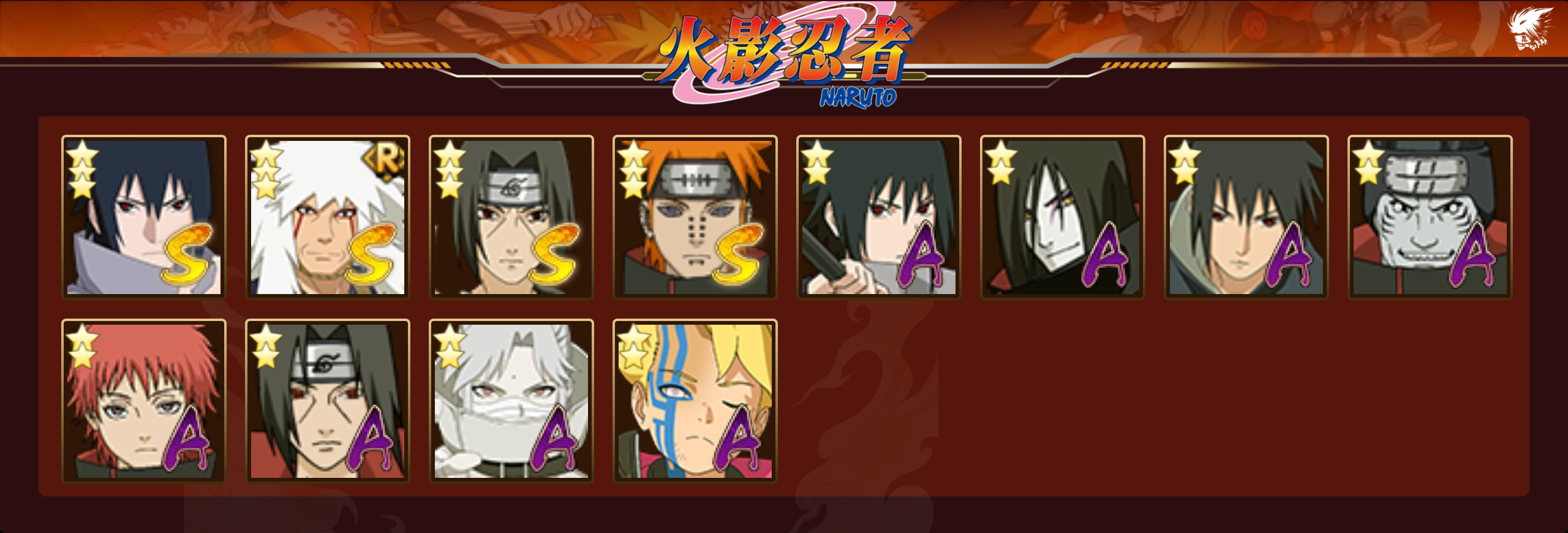Select the red-haired Sasori A-rank card
Image resolution: width=1568 pixels, height=533 pixels.
(144, 401)
